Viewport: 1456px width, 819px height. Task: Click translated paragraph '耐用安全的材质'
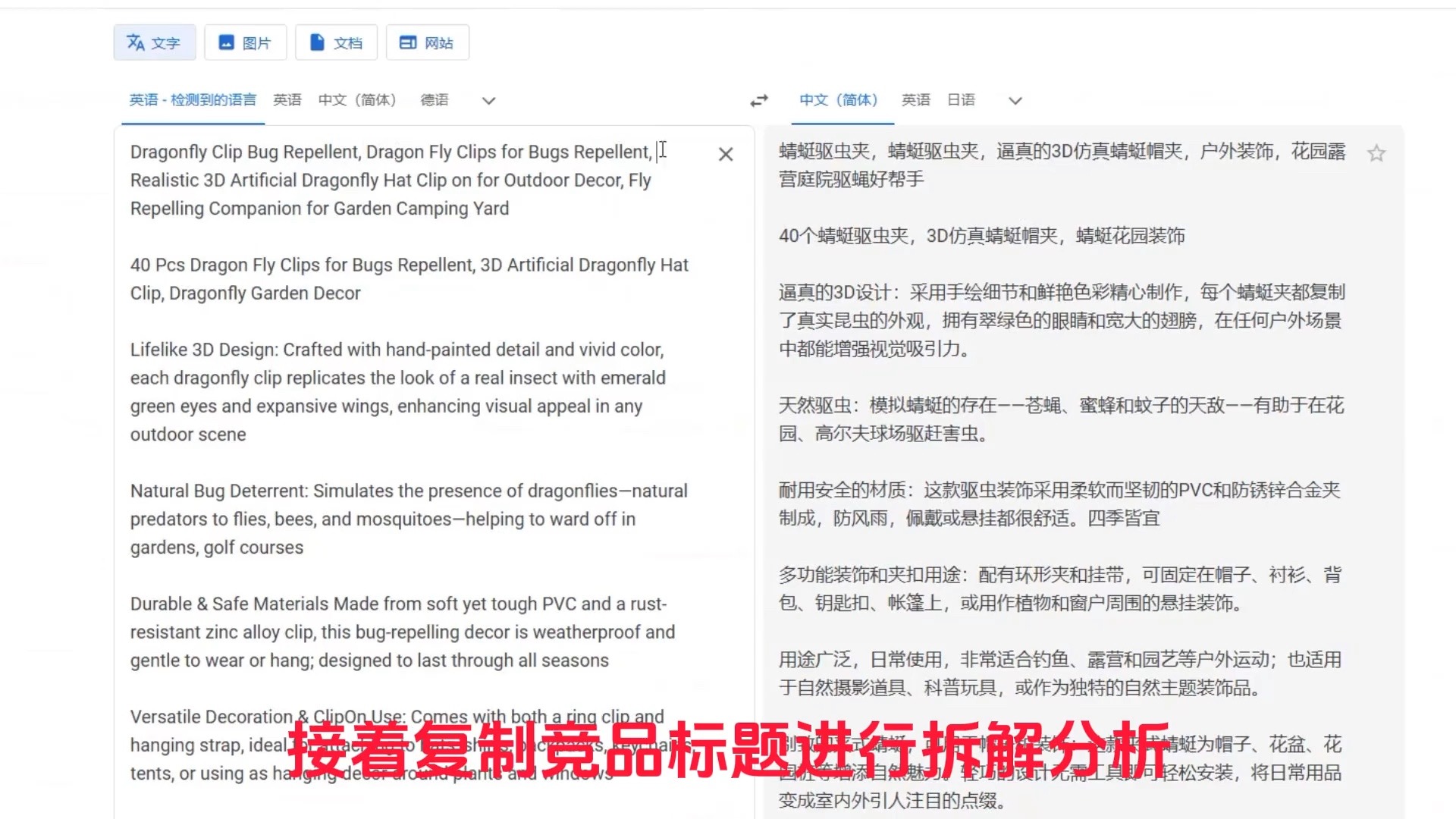tap(1059, 504)
